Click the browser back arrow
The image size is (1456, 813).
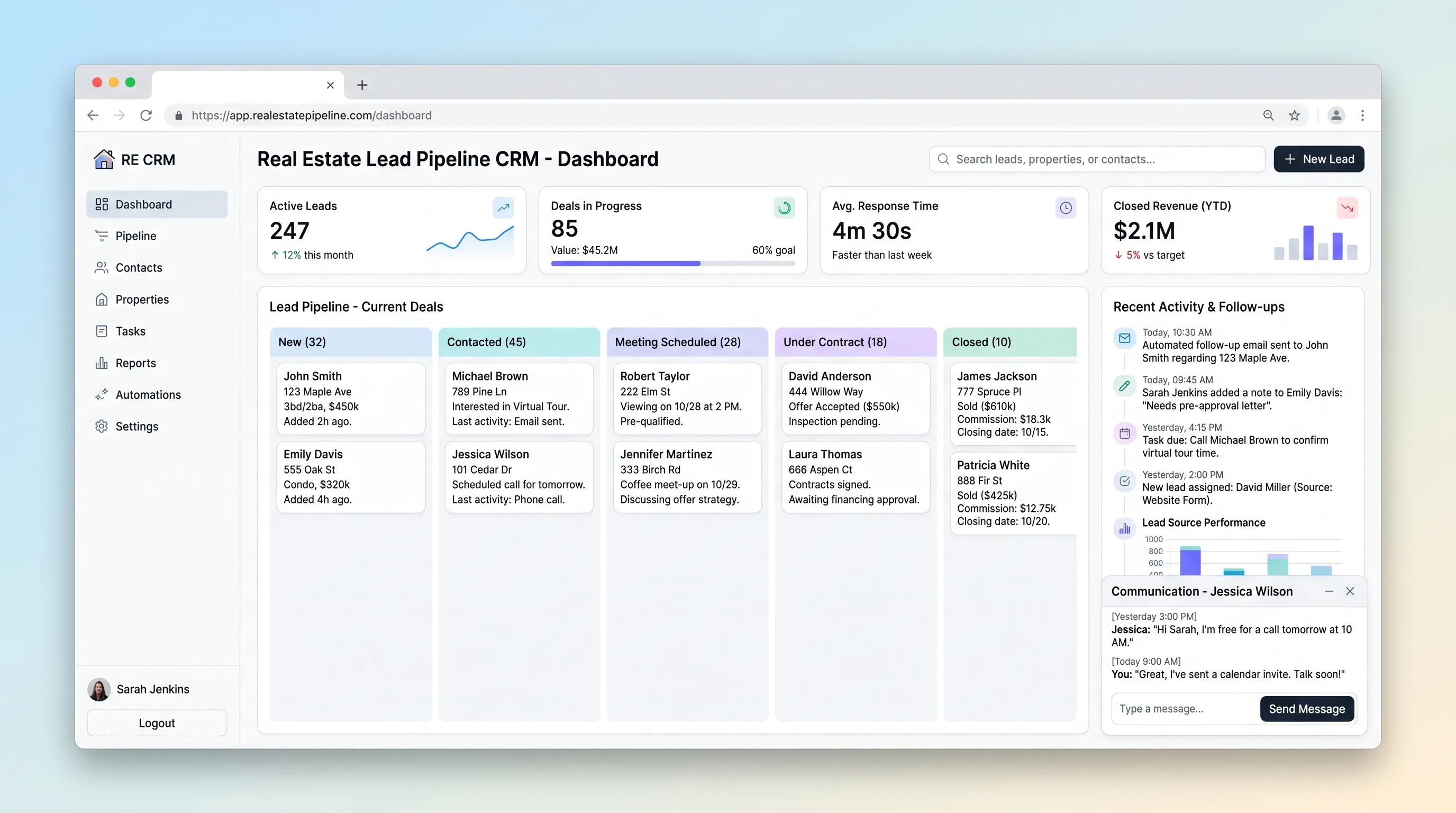(x=93, y=115)
